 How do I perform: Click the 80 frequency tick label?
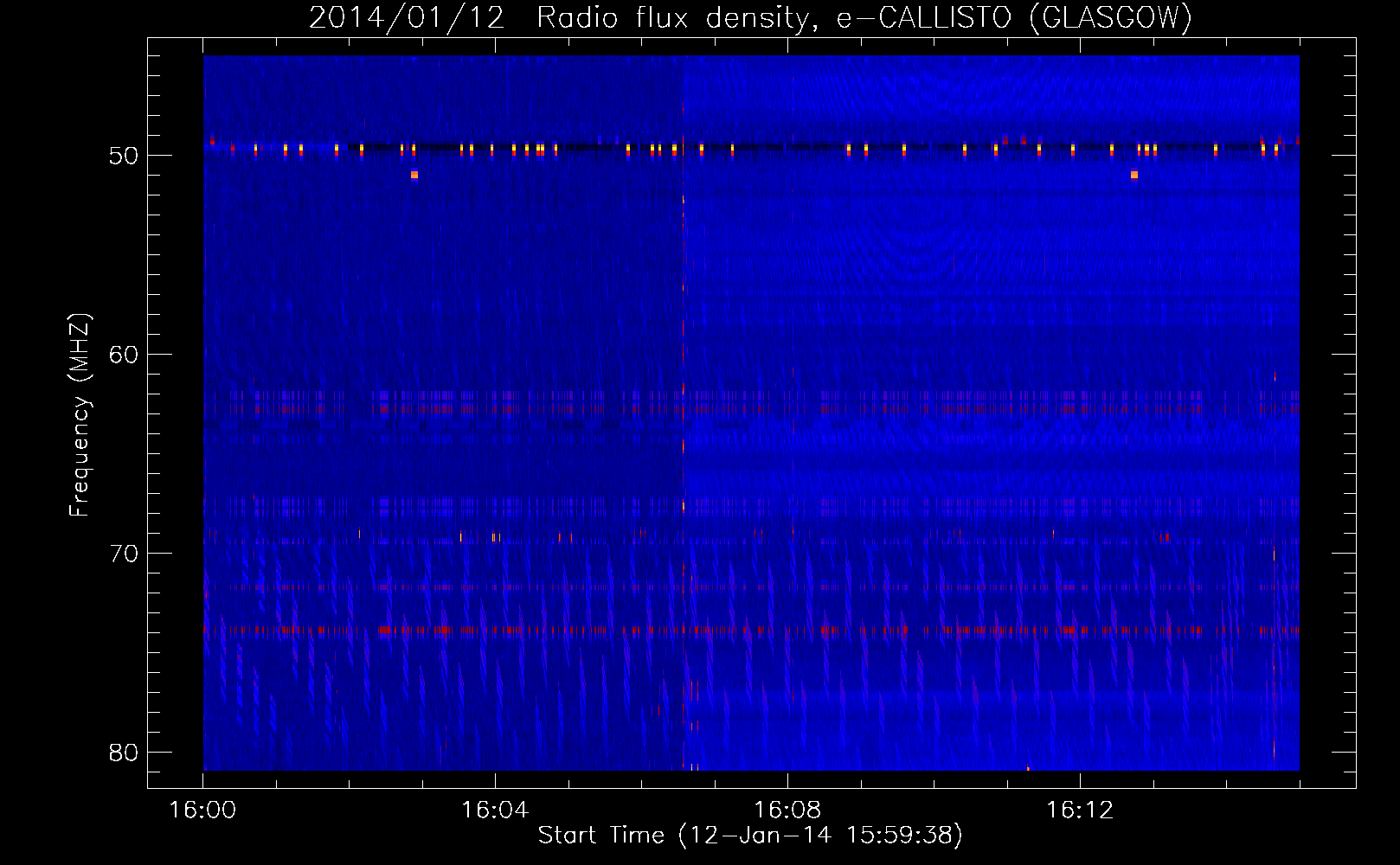pos(124,753)
